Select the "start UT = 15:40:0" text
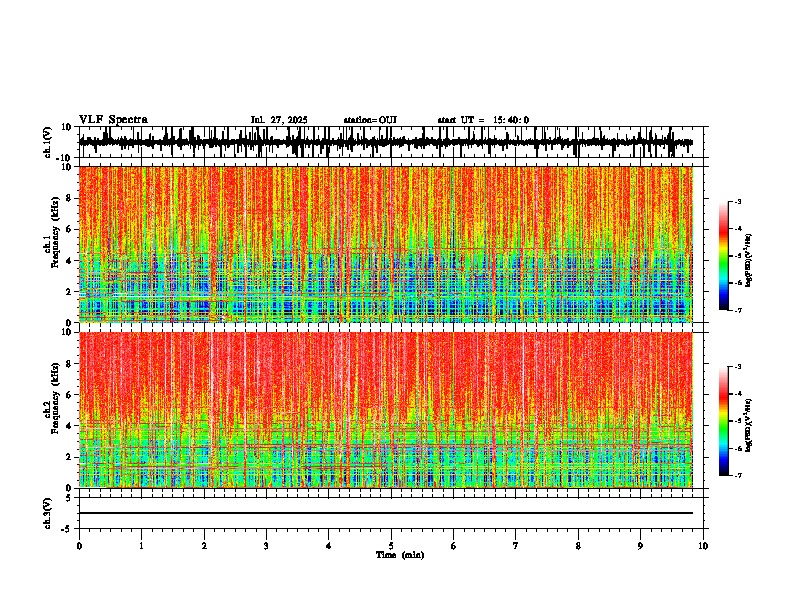 tap(483, 120)
